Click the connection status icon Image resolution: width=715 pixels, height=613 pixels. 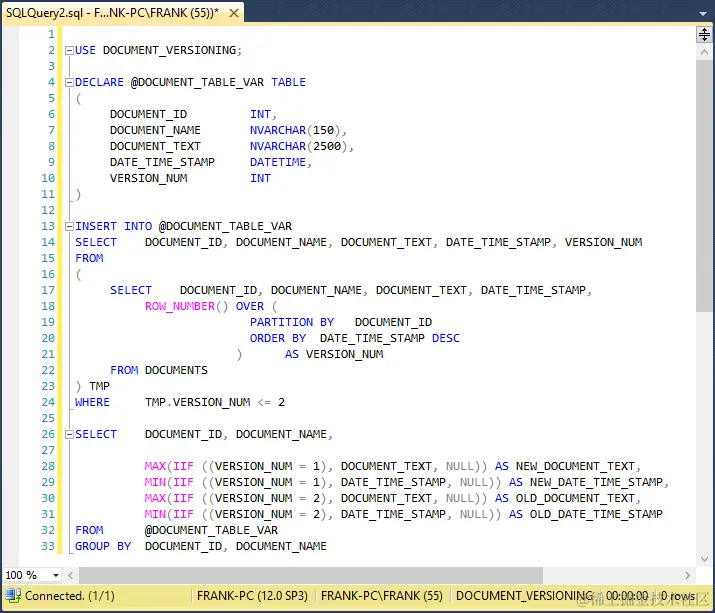click(x=13, y=596)
